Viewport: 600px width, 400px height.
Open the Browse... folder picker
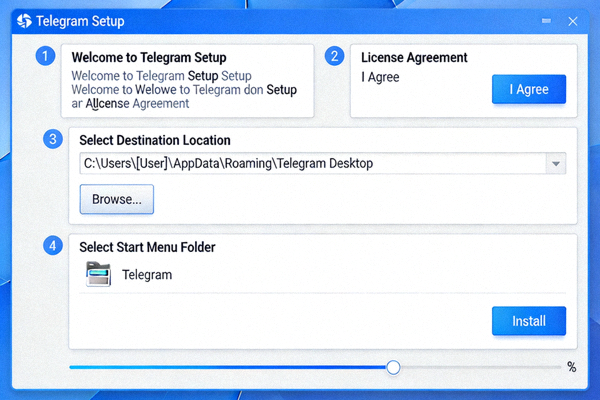tap(117, 199)
